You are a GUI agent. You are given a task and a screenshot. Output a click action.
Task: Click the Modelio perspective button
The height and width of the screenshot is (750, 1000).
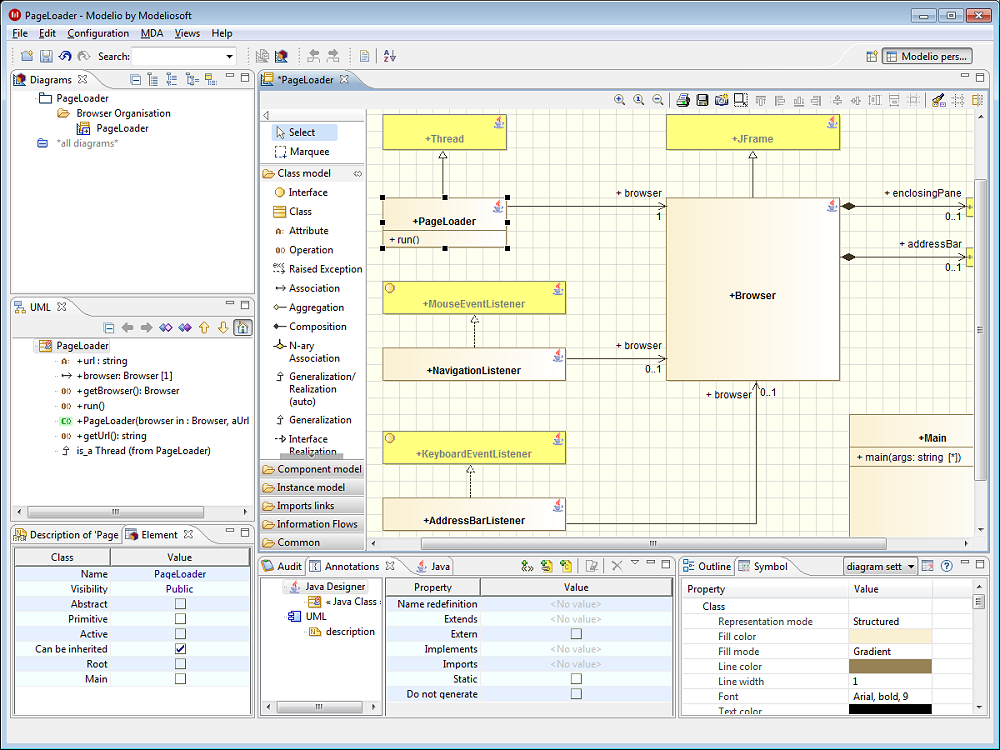(x=927, y=57)
